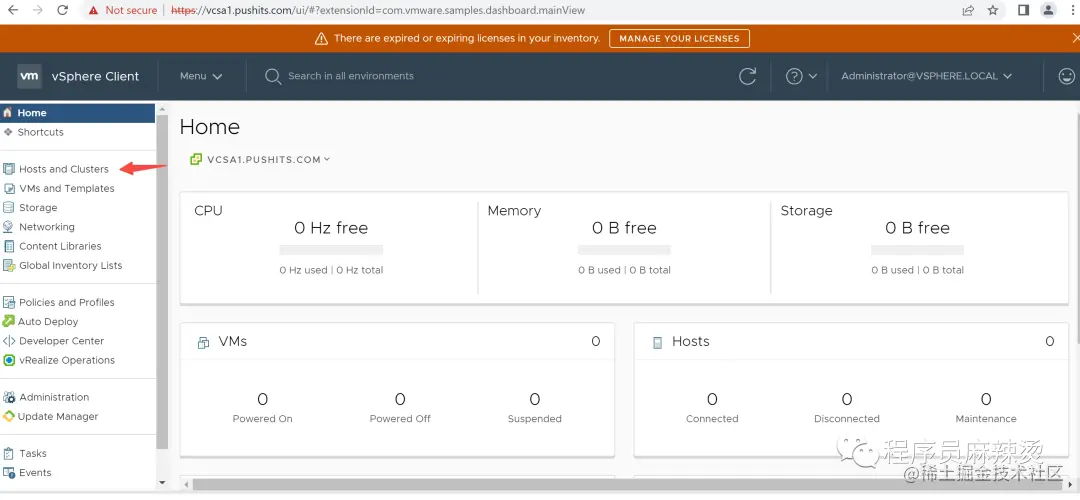The width and height of the screenshot is (1080, 500).
Task: Click the Connected hosts count
Action: tap(712, 399)
